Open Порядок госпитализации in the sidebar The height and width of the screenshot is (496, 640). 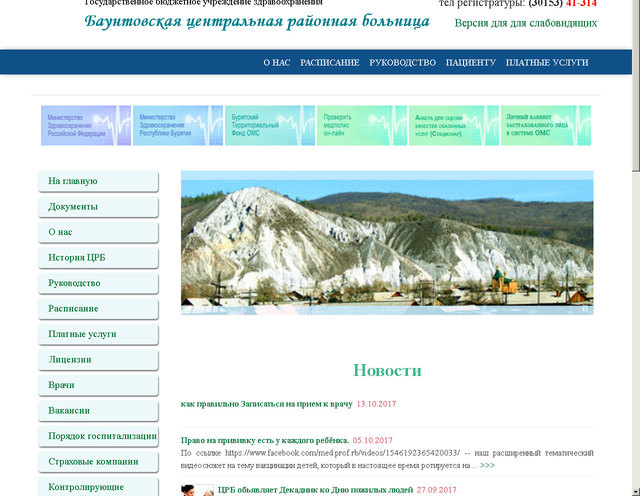[x=98, y=436]
